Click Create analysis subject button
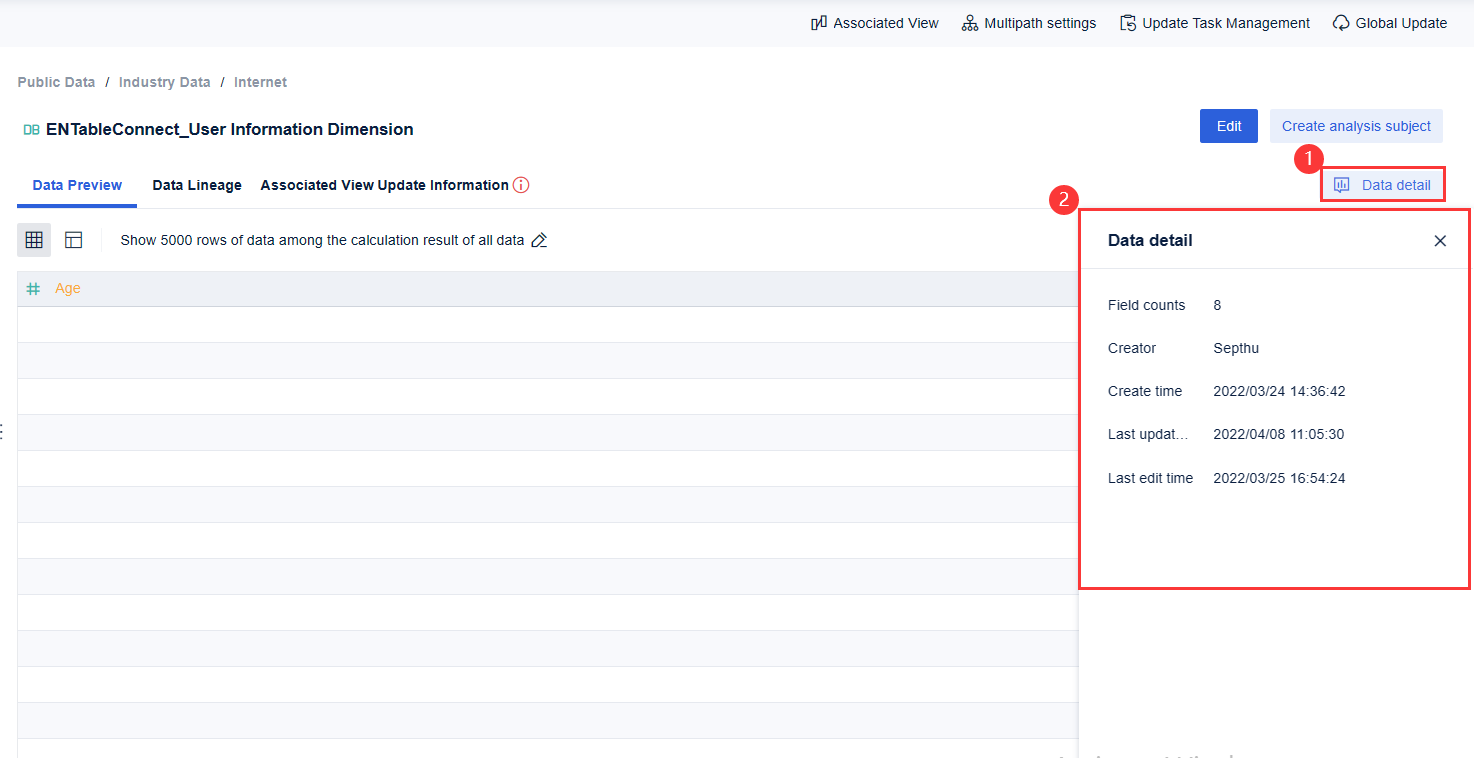1474x758 pixels. 1356,126
